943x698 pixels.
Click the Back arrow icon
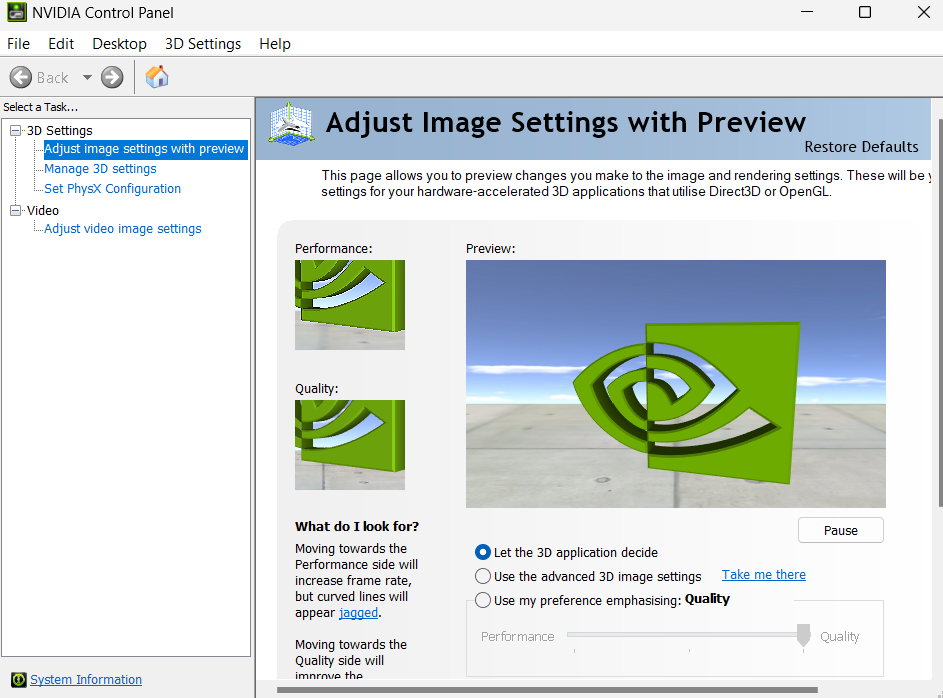(21, 78)
